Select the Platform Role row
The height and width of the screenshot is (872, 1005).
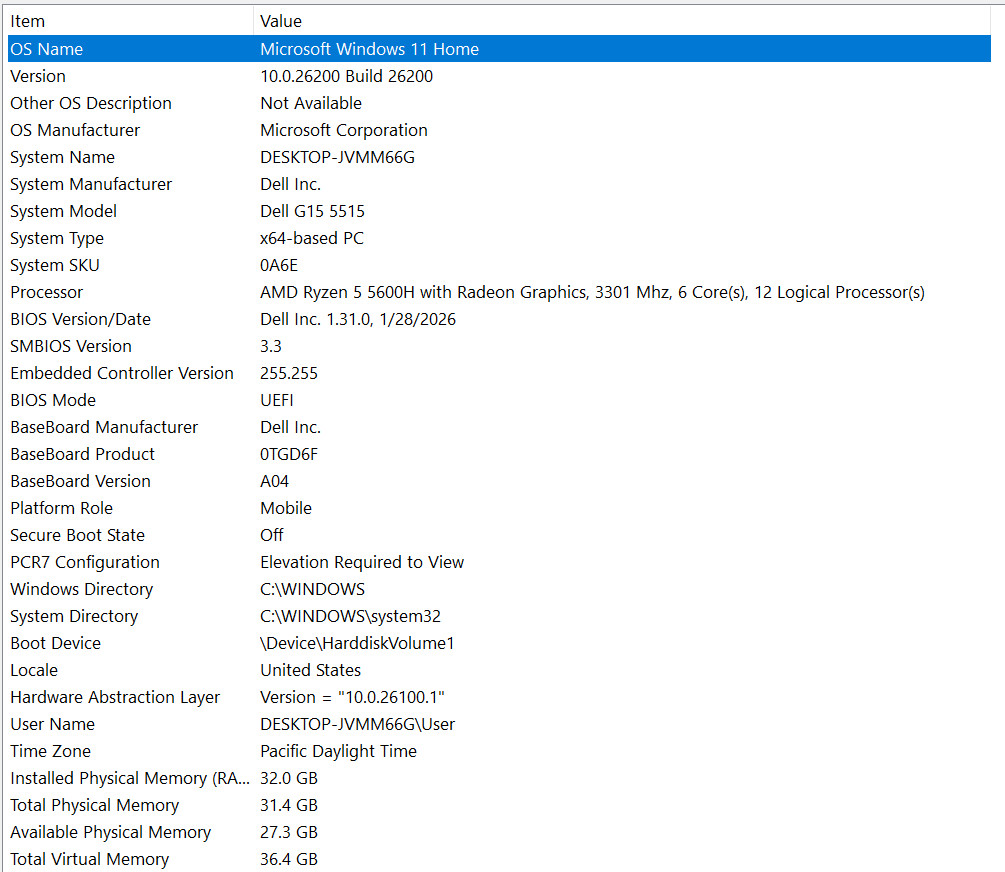coord(499,508)
